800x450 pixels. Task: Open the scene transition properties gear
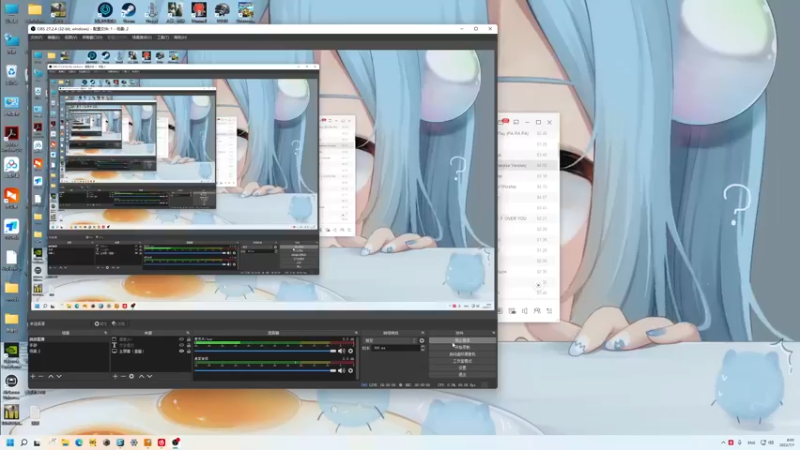click(x=421, y=340)
